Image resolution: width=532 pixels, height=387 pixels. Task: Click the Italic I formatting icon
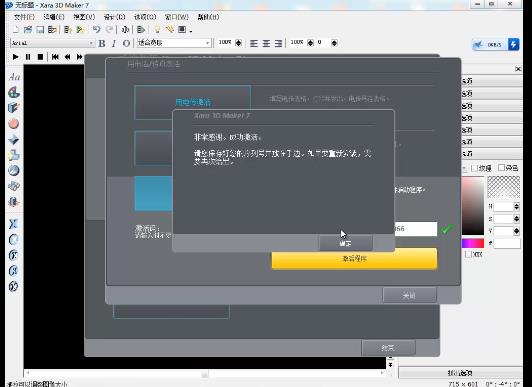[114, 43]
